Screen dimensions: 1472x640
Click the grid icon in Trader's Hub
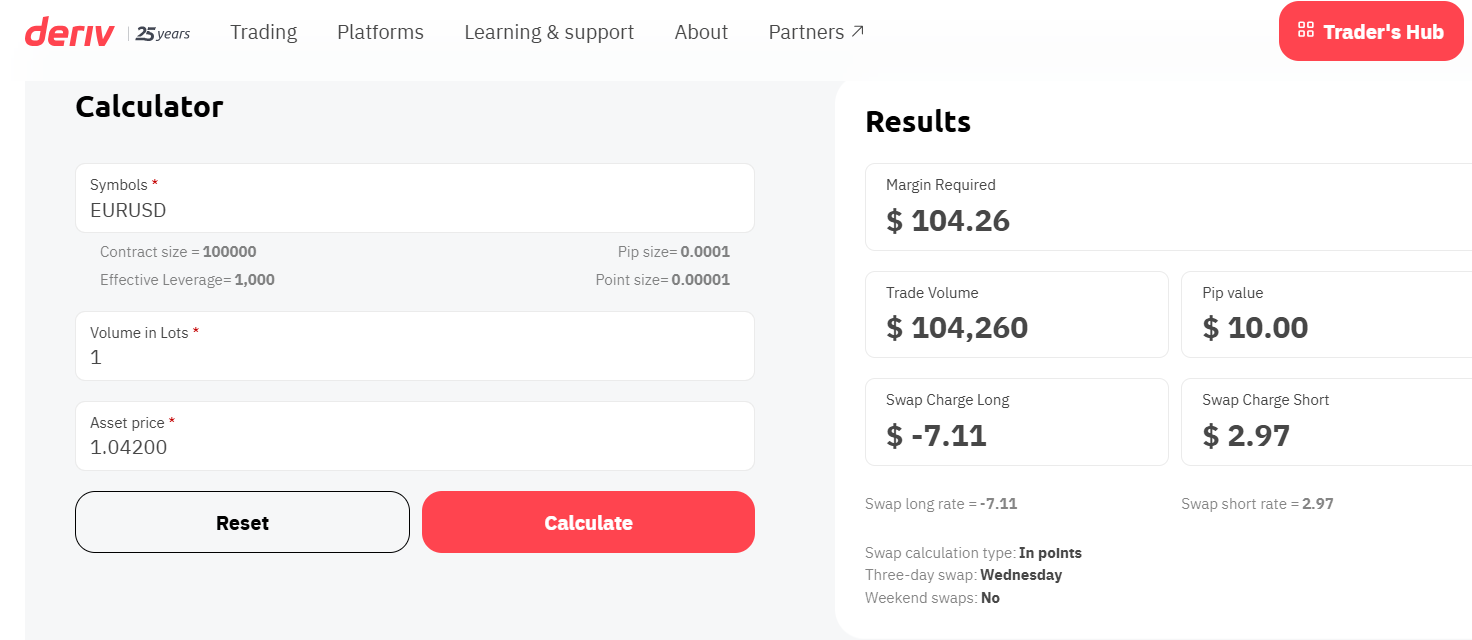1304,31
